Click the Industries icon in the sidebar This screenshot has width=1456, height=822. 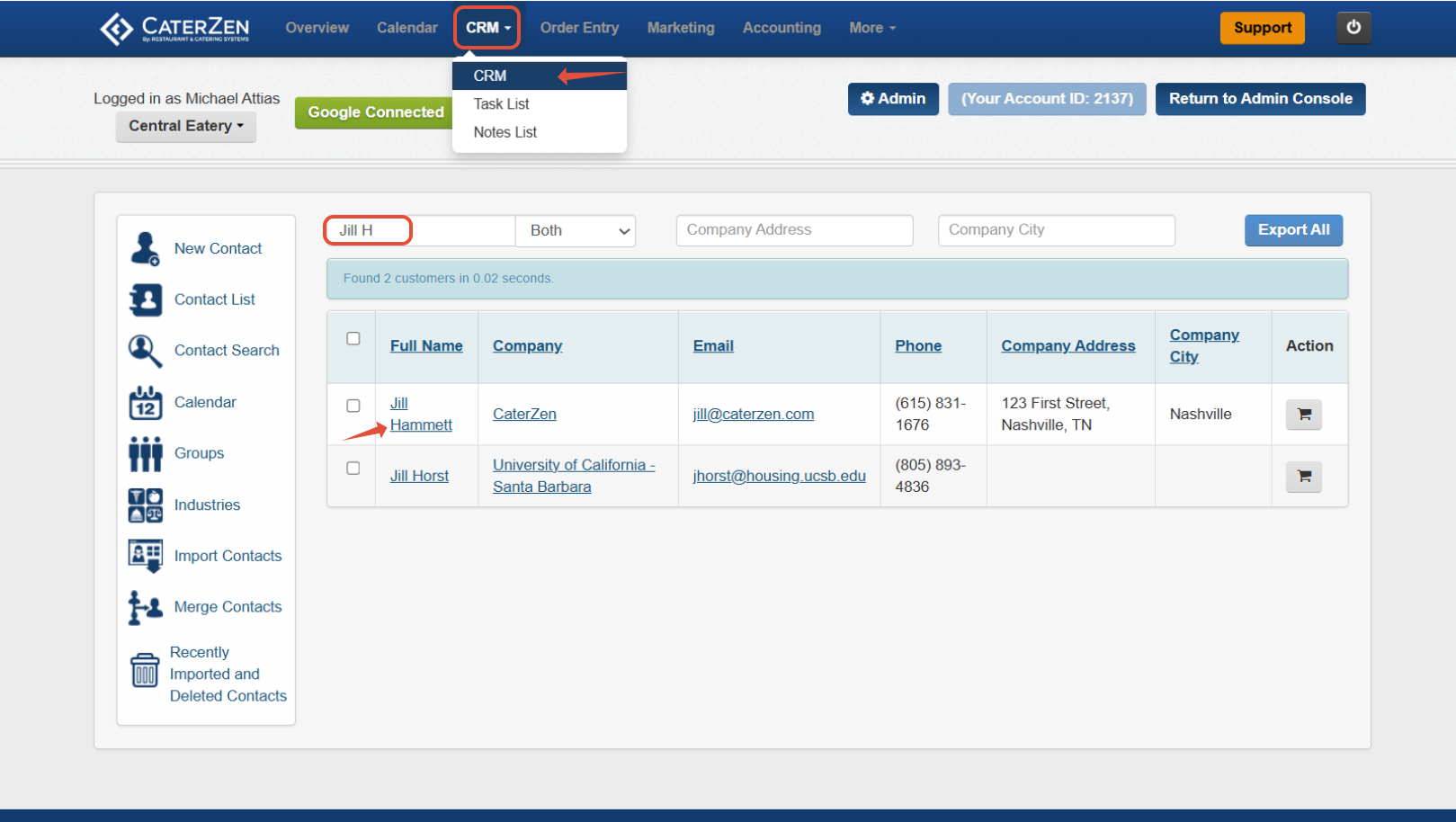[x=145, y=505]
